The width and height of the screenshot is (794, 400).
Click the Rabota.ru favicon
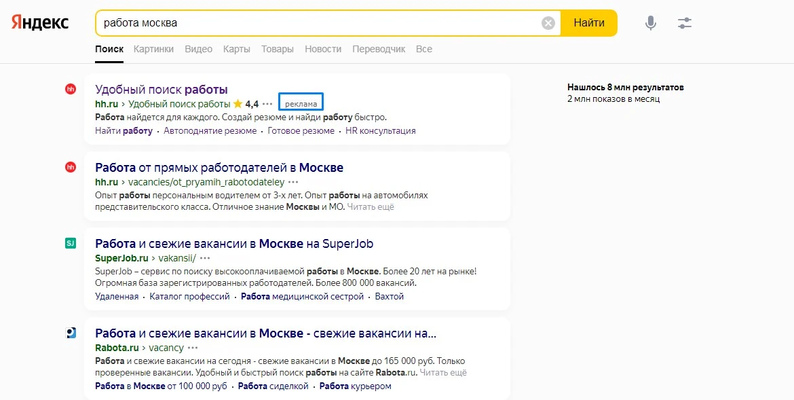click(x=70, y=333)
